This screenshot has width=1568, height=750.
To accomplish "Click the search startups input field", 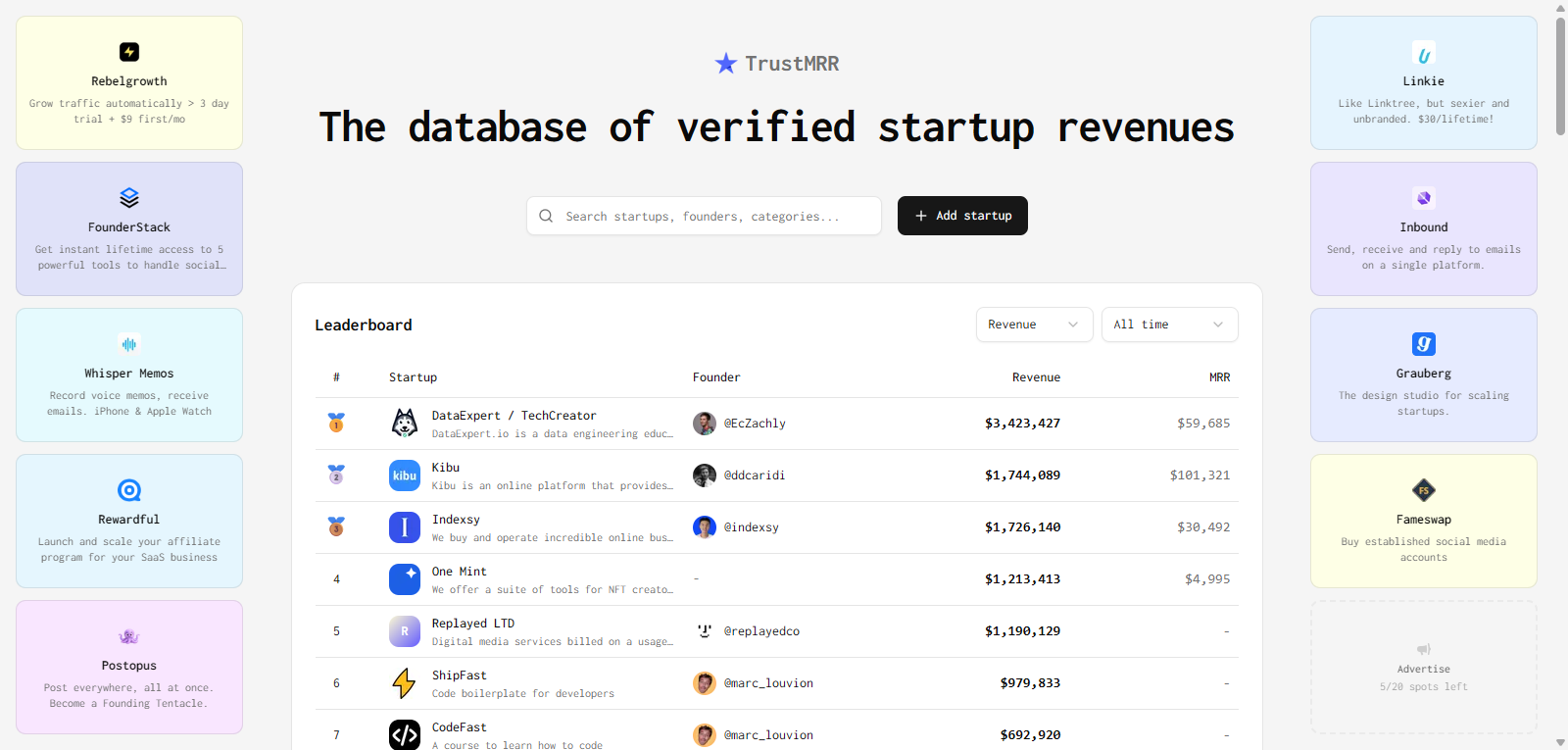I will point(704,216).
